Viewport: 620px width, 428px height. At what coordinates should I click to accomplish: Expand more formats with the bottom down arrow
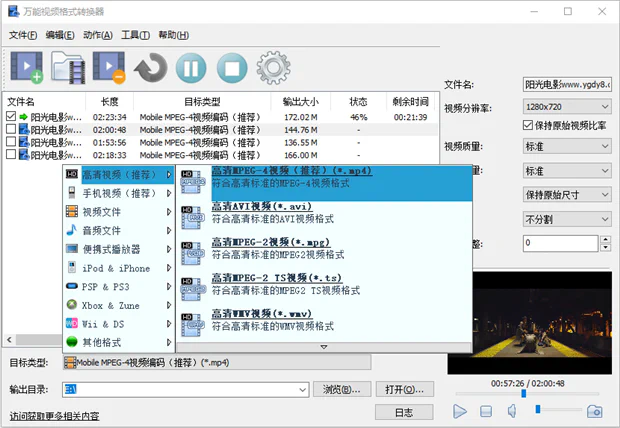point(324,347)
